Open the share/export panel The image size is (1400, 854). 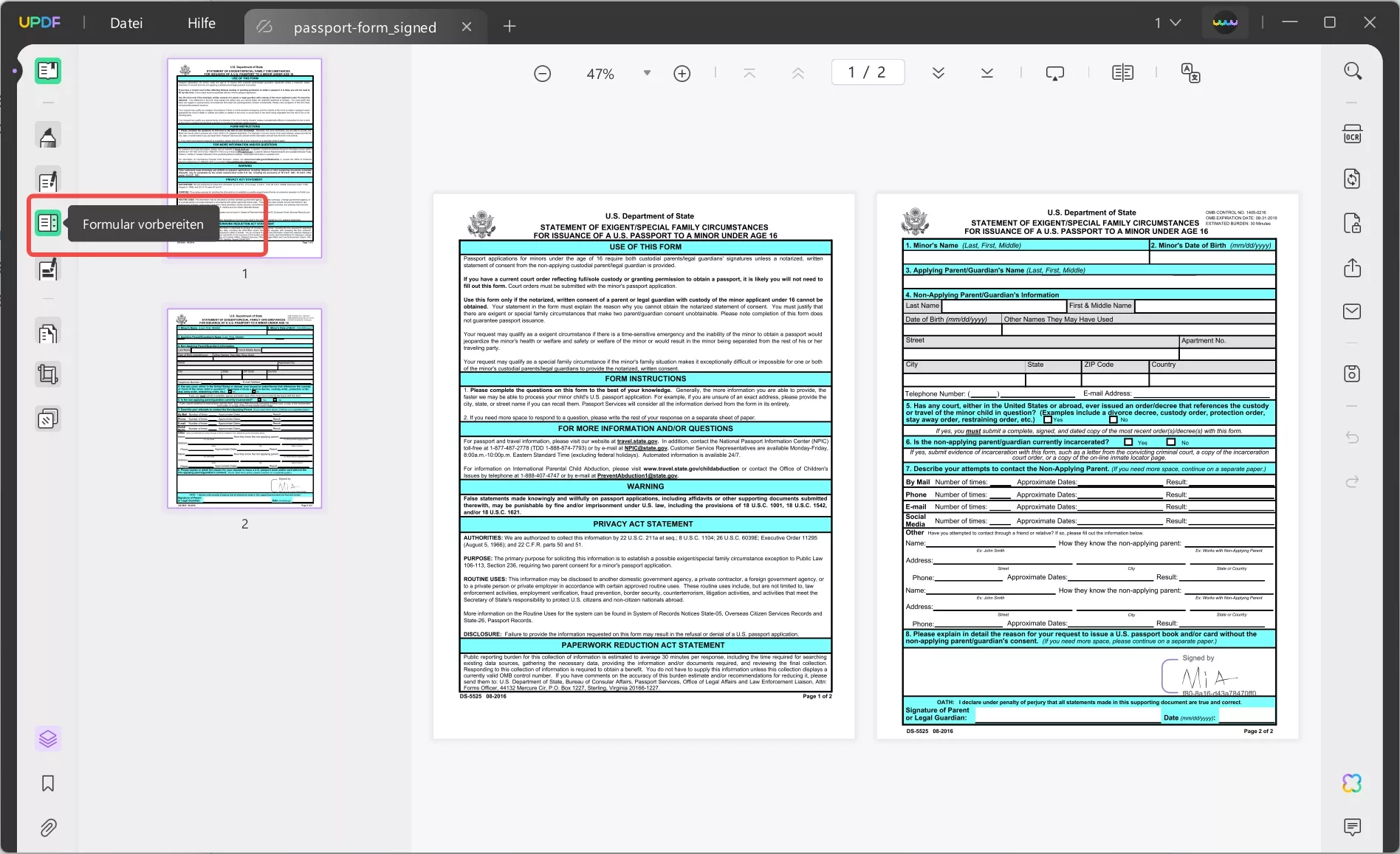(x=1353, y=267)
